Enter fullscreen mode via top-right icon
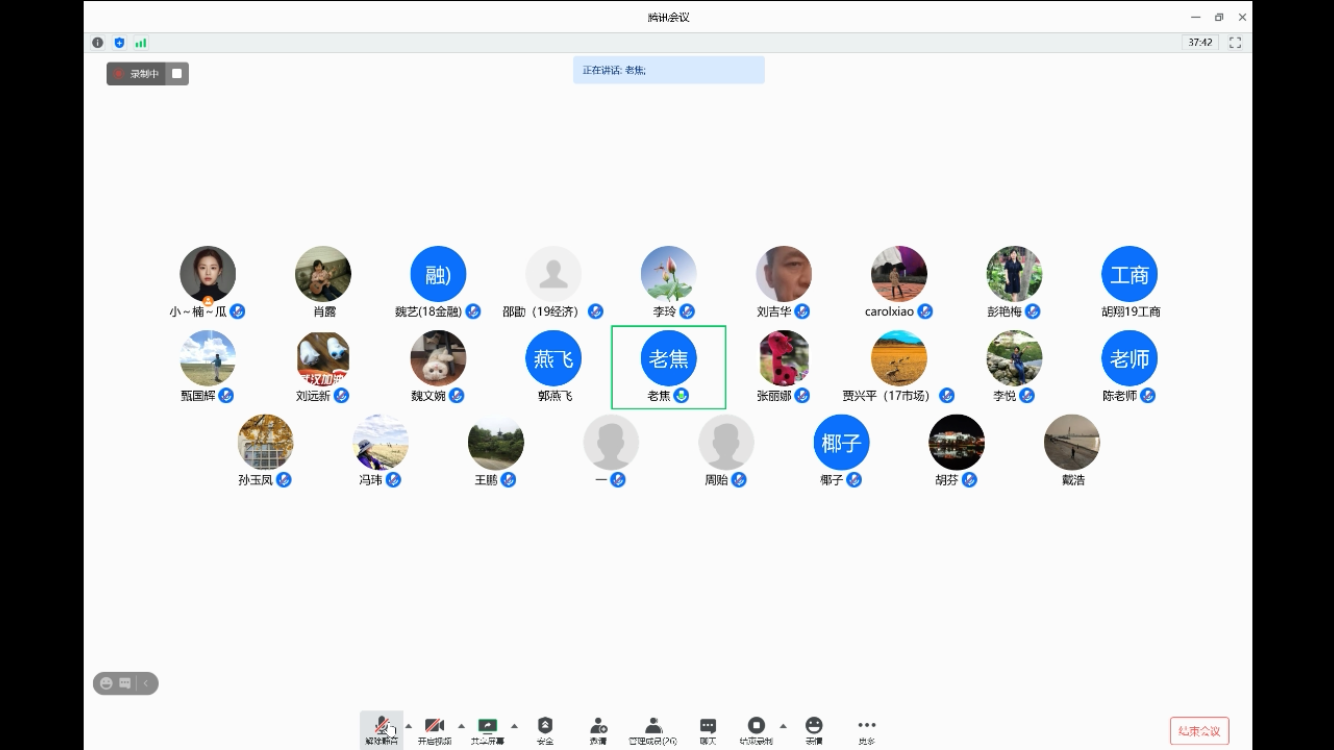Screen dimensions: 1334x750 click(x=1235, y=43)
